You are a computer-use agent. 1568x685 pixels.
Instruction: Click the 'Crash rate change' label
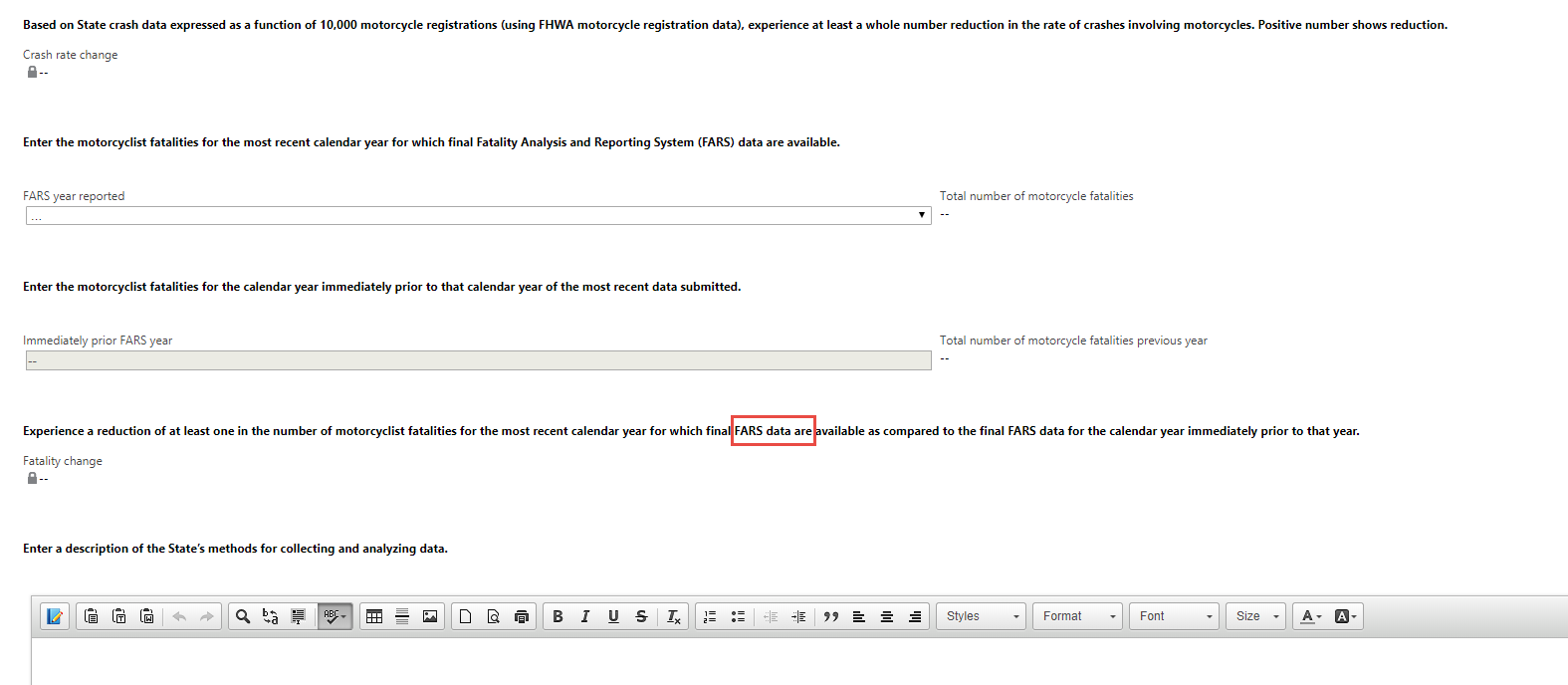(x=70, y=55)
